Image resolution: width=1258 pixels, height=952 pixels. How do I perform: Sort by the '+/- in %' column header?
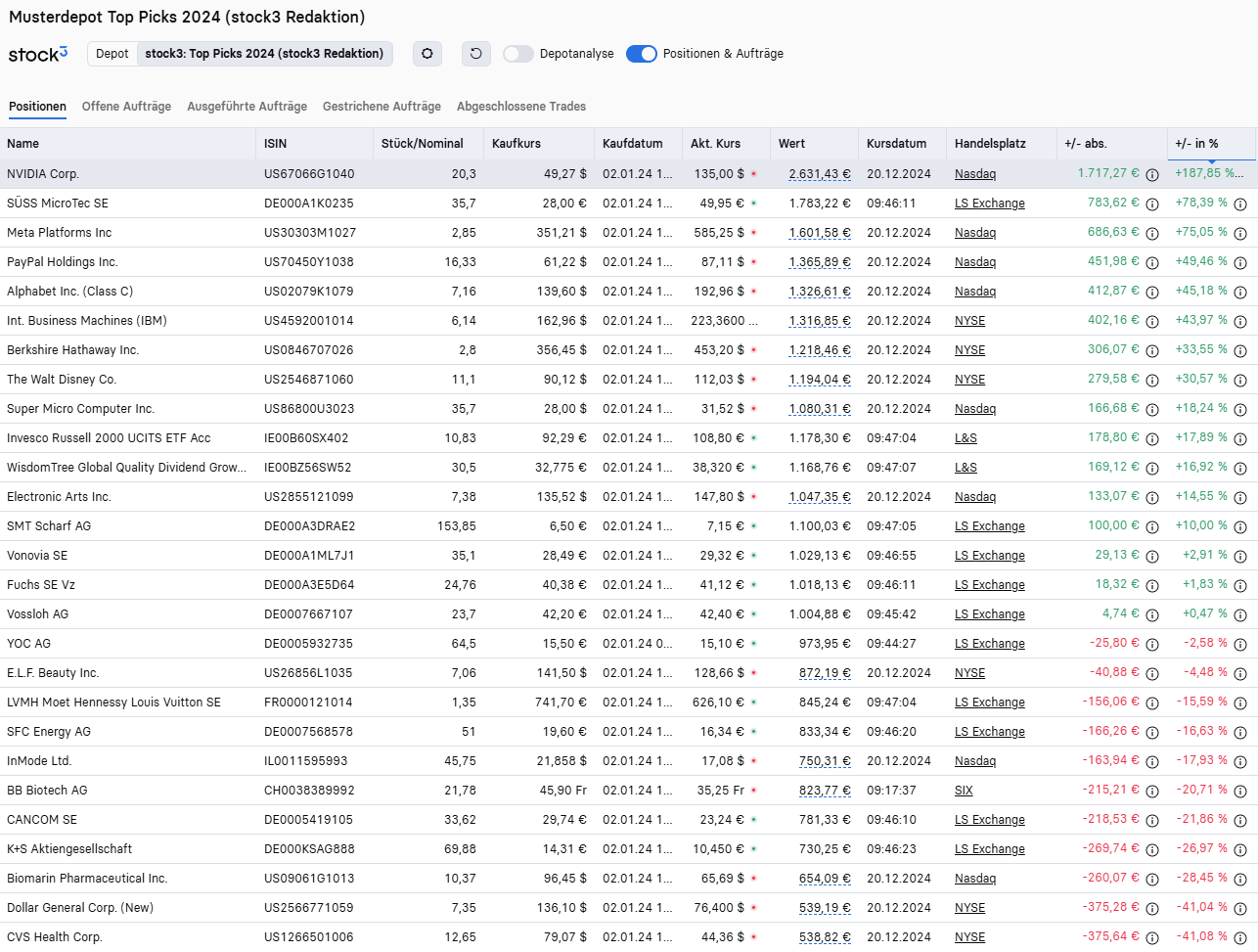(1196, 144)
